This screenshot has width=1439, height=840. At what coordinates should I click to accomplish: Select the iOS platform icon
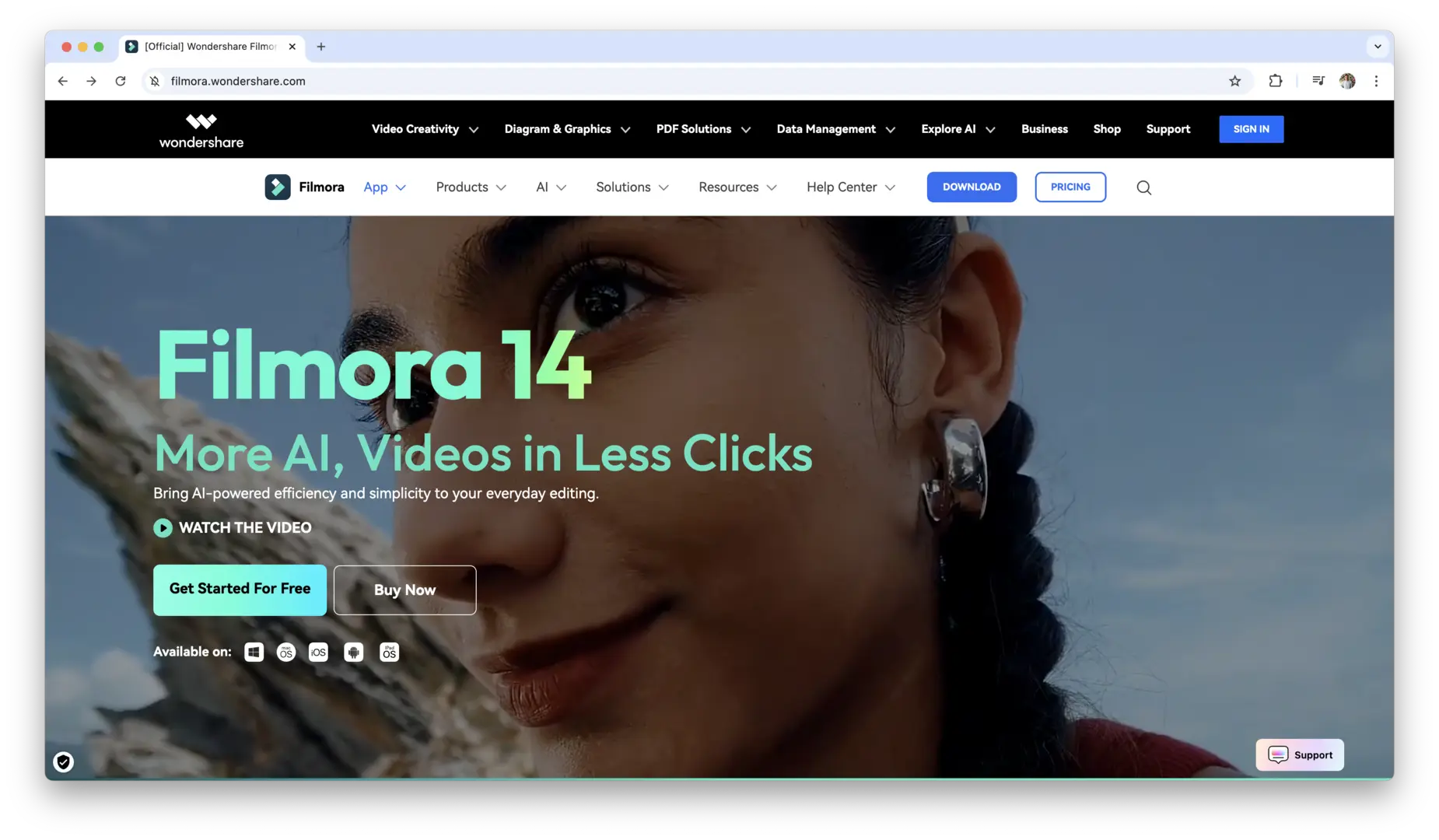click(x=318, y=652)
